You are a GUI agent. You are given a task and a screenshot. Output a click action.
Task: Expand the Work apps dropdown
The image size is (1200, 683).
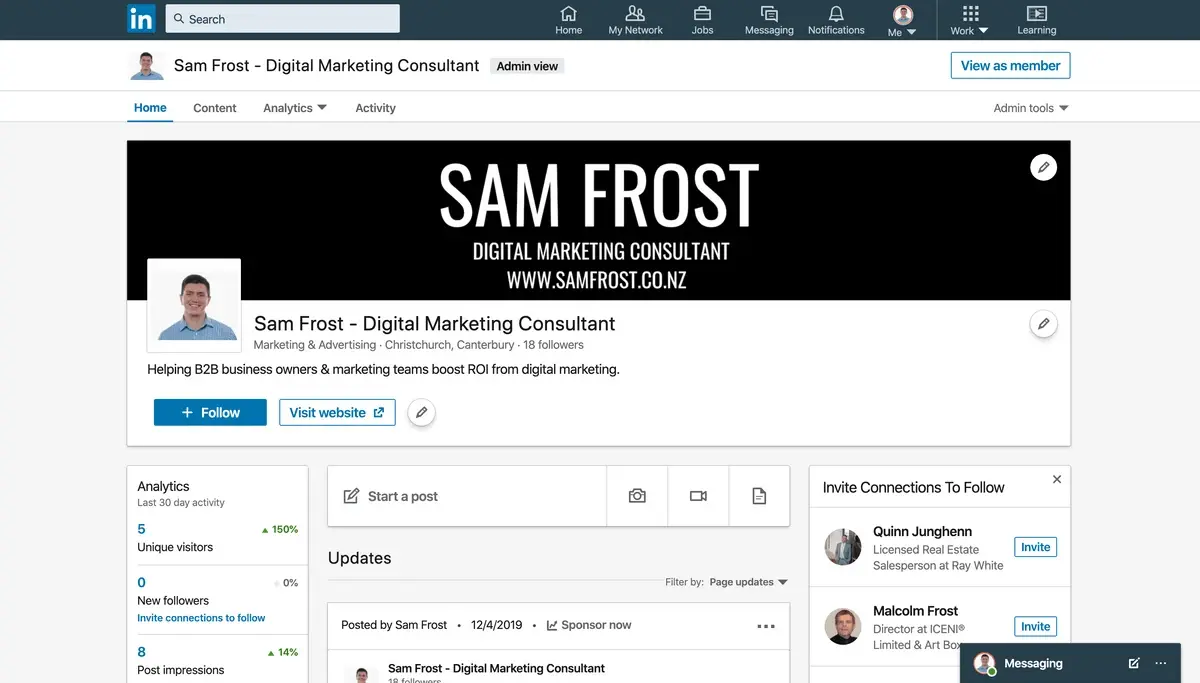(x=969, y=20)
